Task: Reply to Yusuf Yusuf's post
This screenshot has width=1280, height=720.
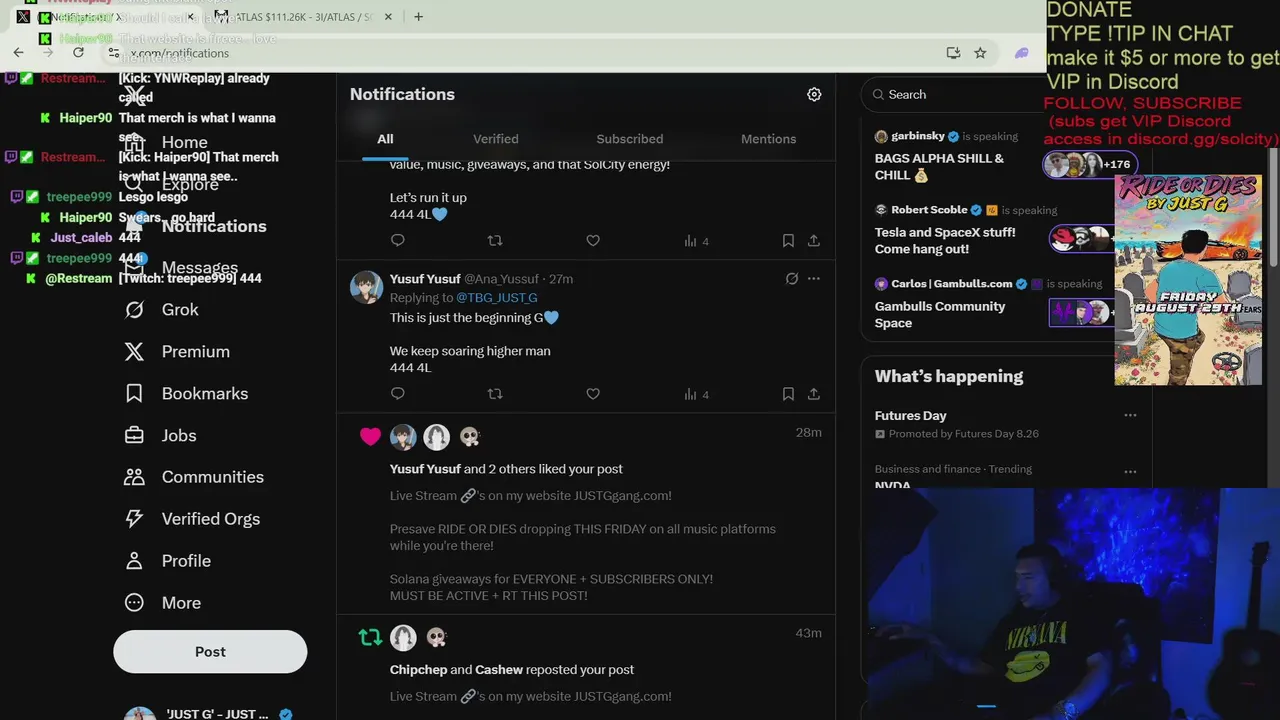Action: click(x=398, y=394)
